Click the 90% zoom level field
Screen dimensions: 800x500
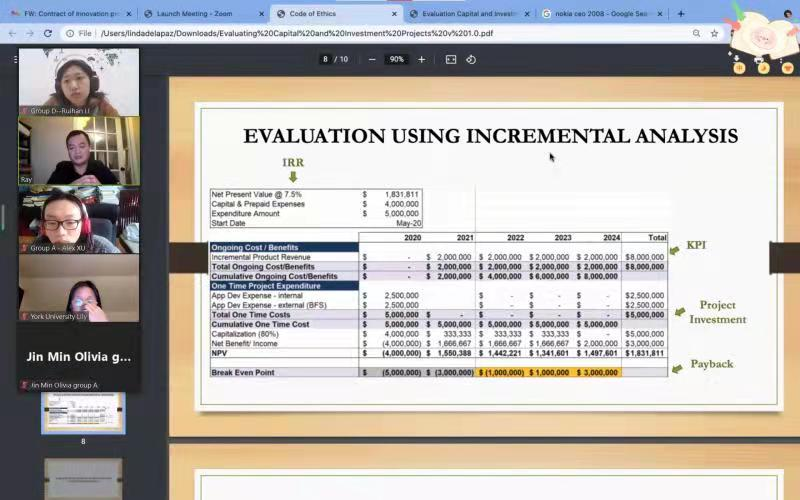(x=396, y=60)
